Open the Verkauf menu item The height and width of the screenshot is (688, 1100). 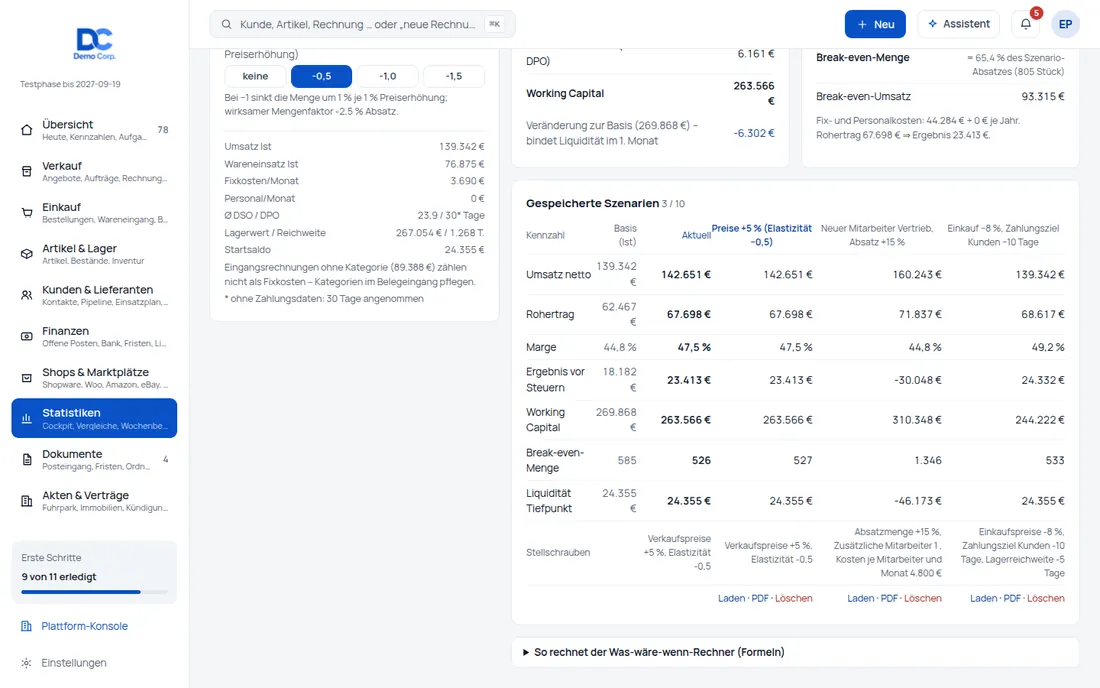[94, 171]
